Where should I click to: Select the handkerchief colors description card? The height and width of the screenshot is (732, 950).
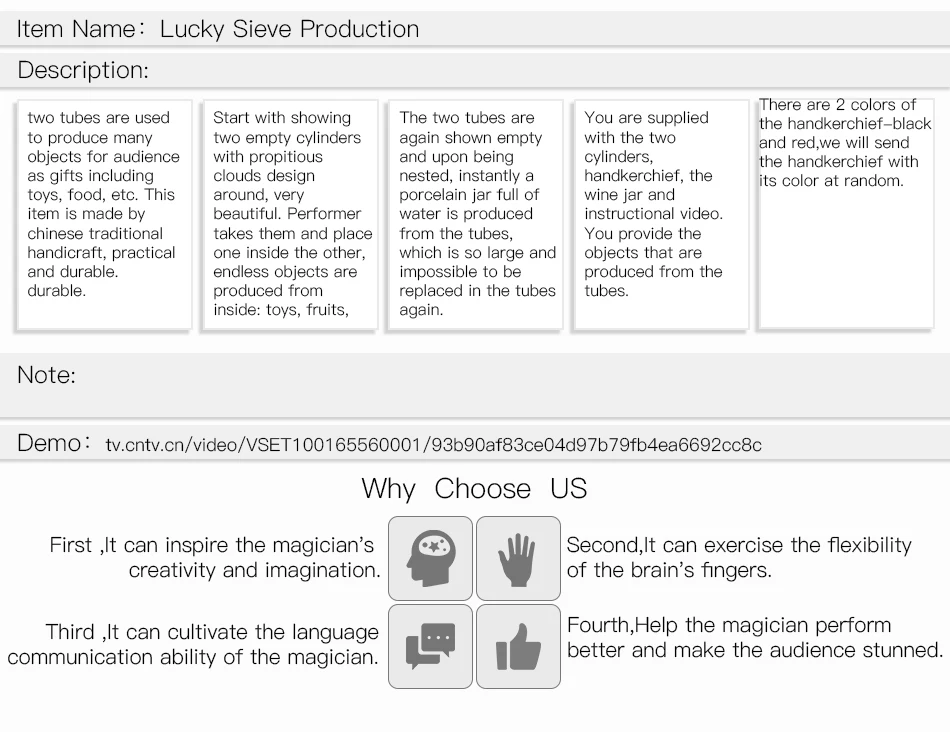[846, 214]
